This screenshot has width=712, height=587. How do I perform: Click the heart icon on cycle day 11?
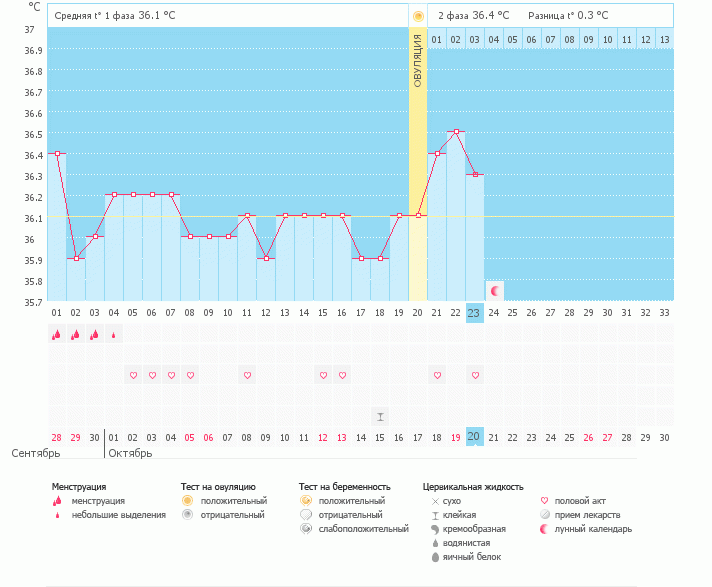point(247,375)
